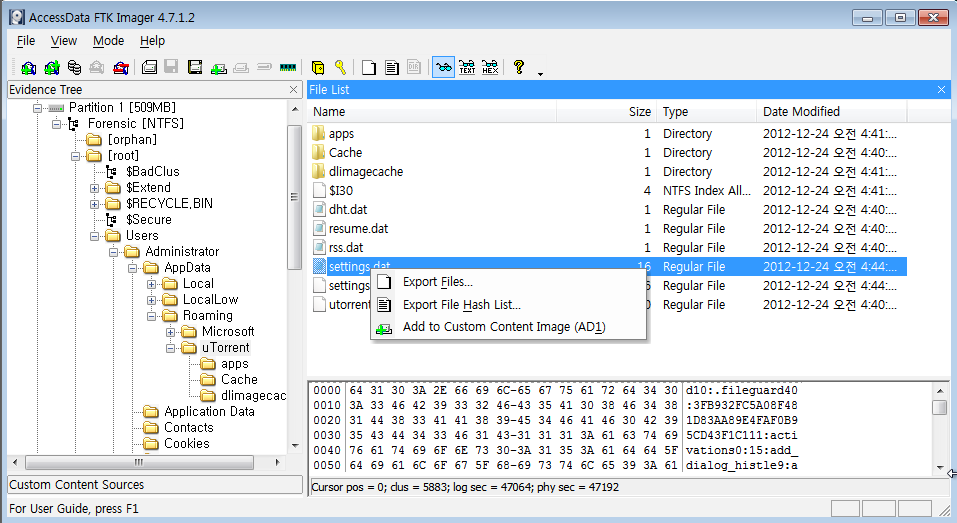This screenshot has height=523, width=957.
Task: Collapse the Users folder node
Action: (x=94, y=236)
